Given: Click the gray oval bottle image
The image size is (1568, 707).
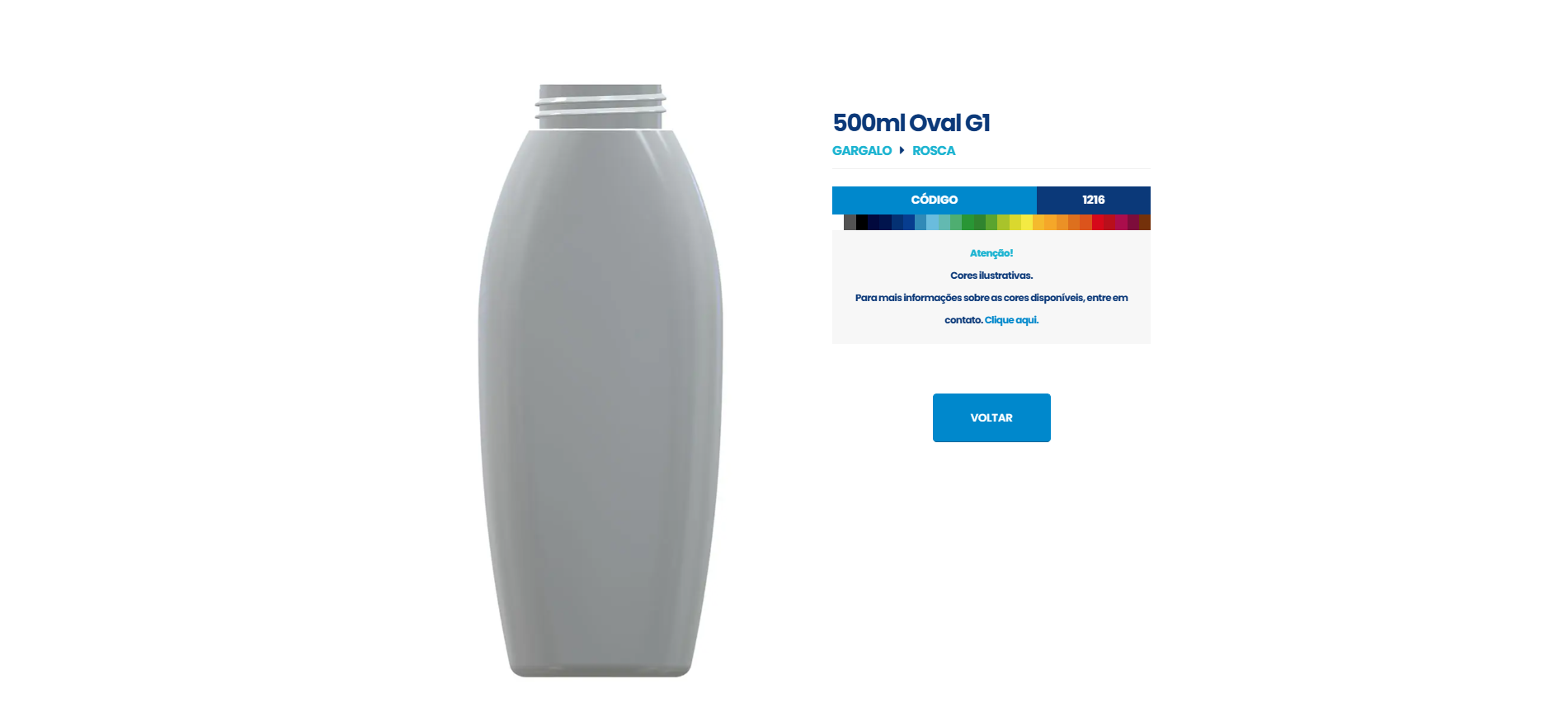Looking at the screenshot, I should pyautogui.click(x=600, y=380).
